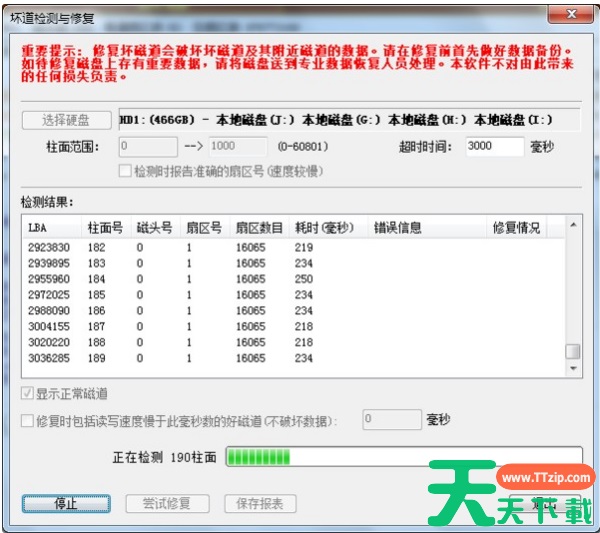Click the 错误信息 column header

pyautogui.click(x=425, y=228)
